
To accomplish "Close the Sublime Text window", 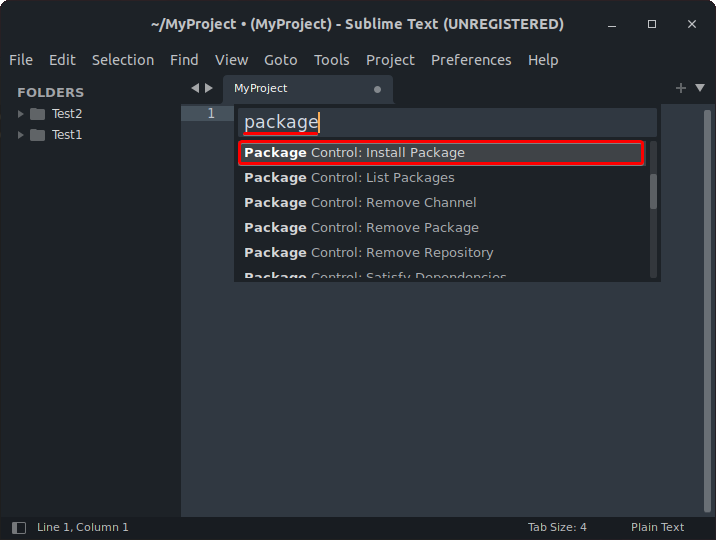I will 692,24.
